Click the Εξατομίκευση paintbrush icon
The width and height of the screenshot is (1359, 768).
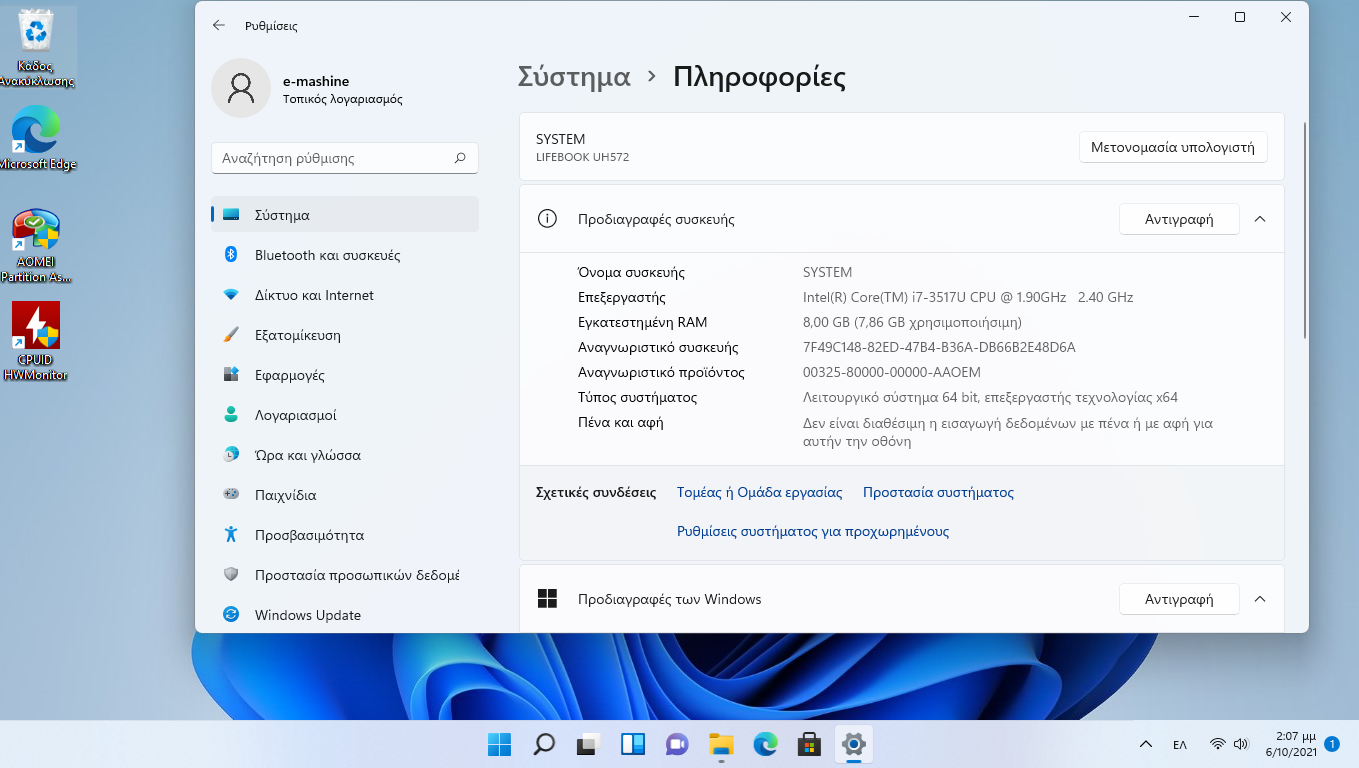231,335
